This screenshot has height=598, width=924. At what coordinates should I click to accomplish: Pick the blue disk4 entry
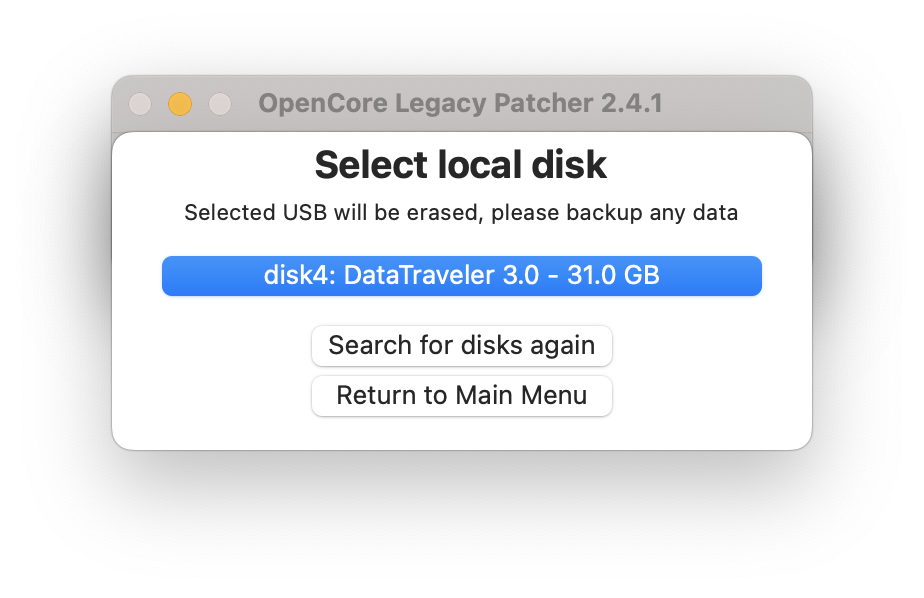tap(461, 276)
